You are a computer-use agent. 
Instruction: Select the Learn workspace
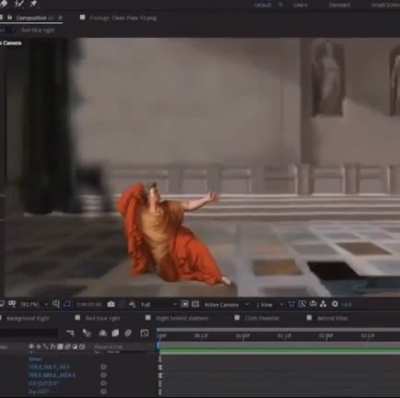click(300, 5)
